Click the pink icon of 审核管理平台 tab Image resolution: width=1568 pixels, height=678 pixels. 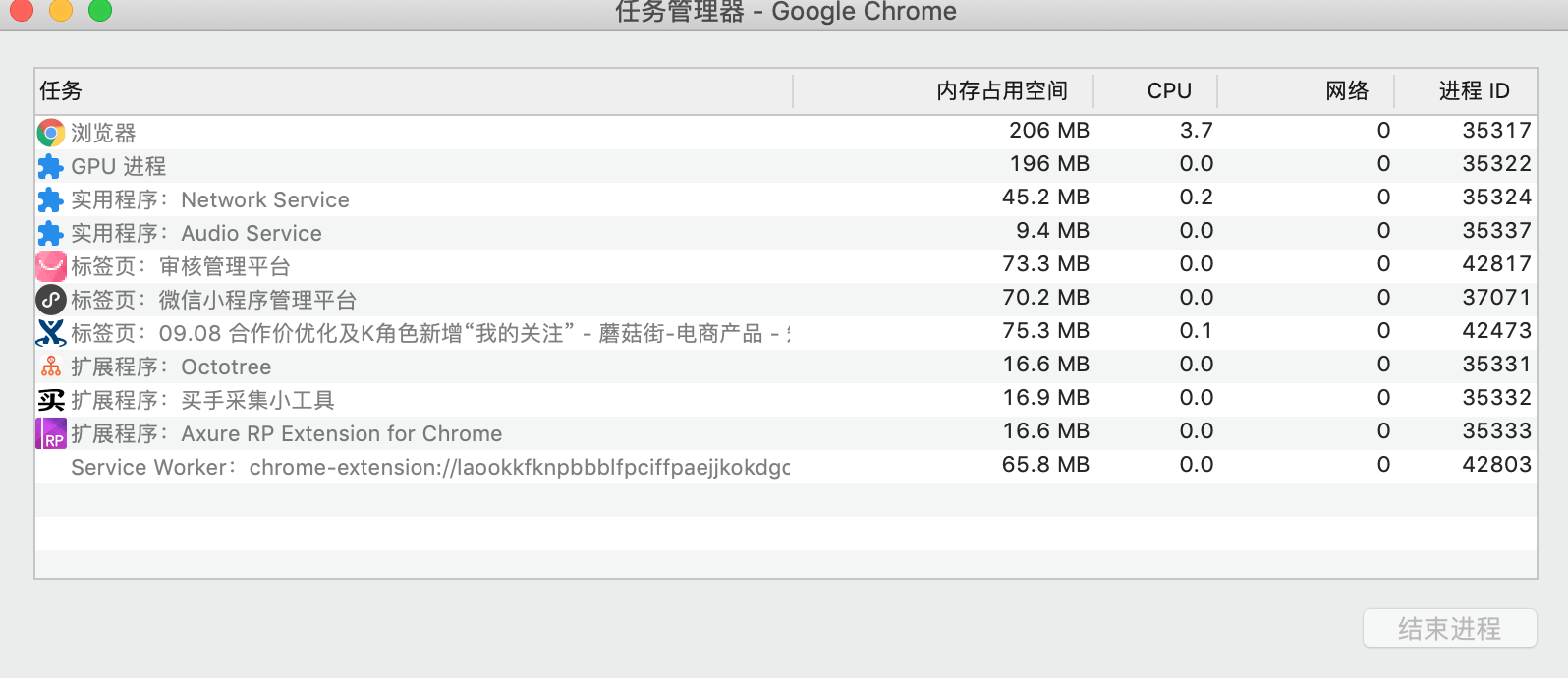[x=51, y=266]
